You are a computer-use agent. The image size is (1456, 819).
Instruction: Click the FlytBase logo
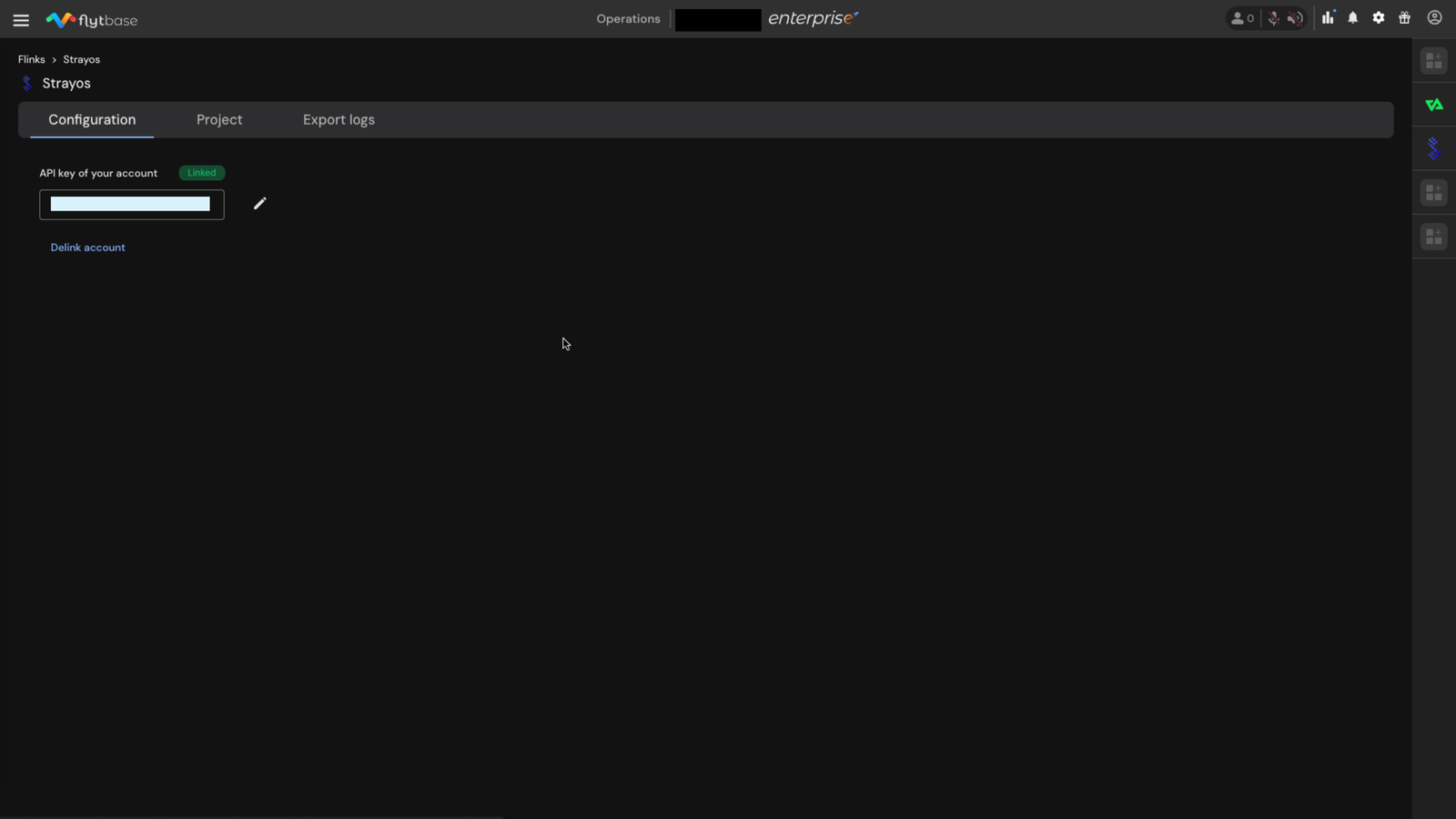click(x=92, y=19)
